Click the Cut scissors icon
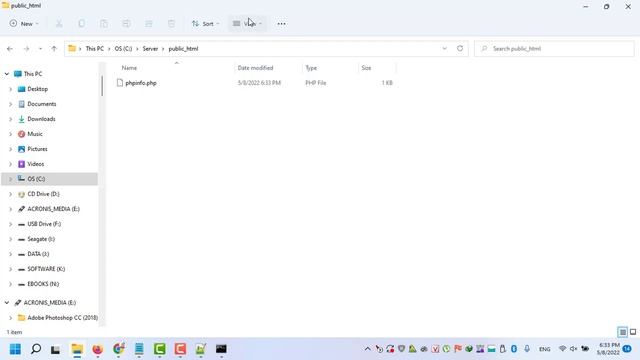The width and height of the screenshot is (640, 360). click(59, 24)
